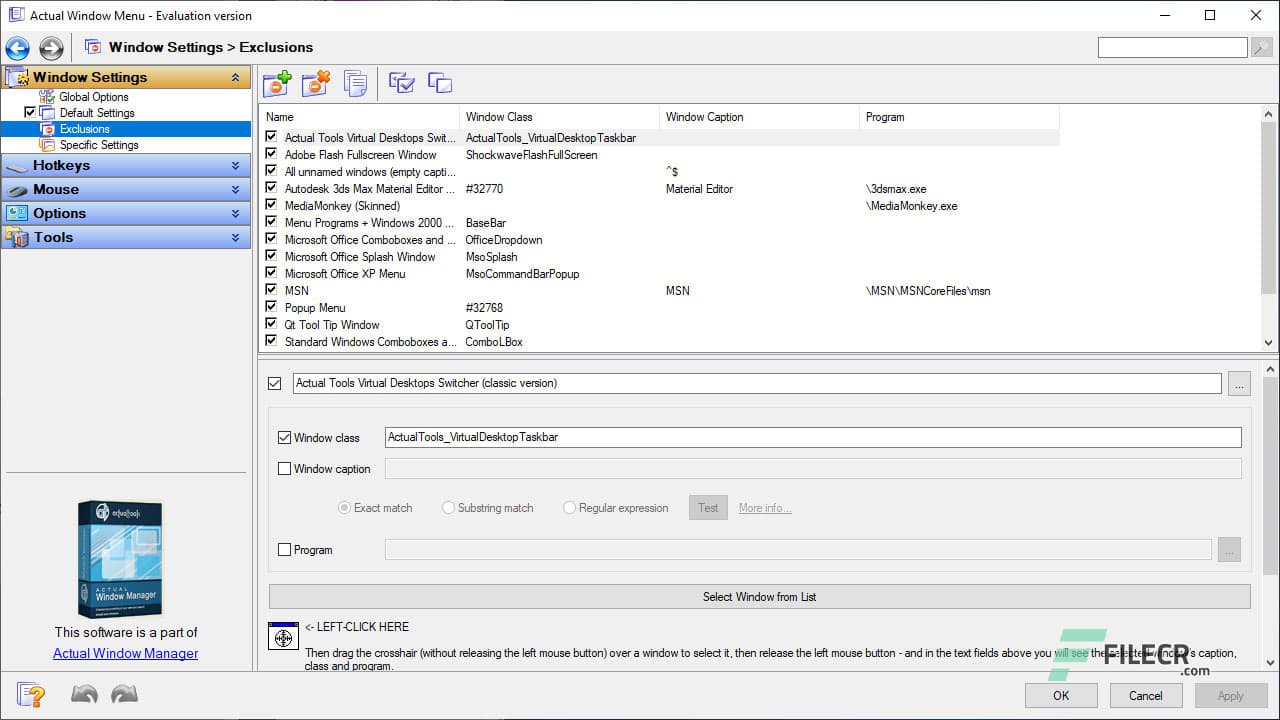Select Specific Settings in the sidebar tree
Screen dimensions: 1280x720
[x=100, y=144]
